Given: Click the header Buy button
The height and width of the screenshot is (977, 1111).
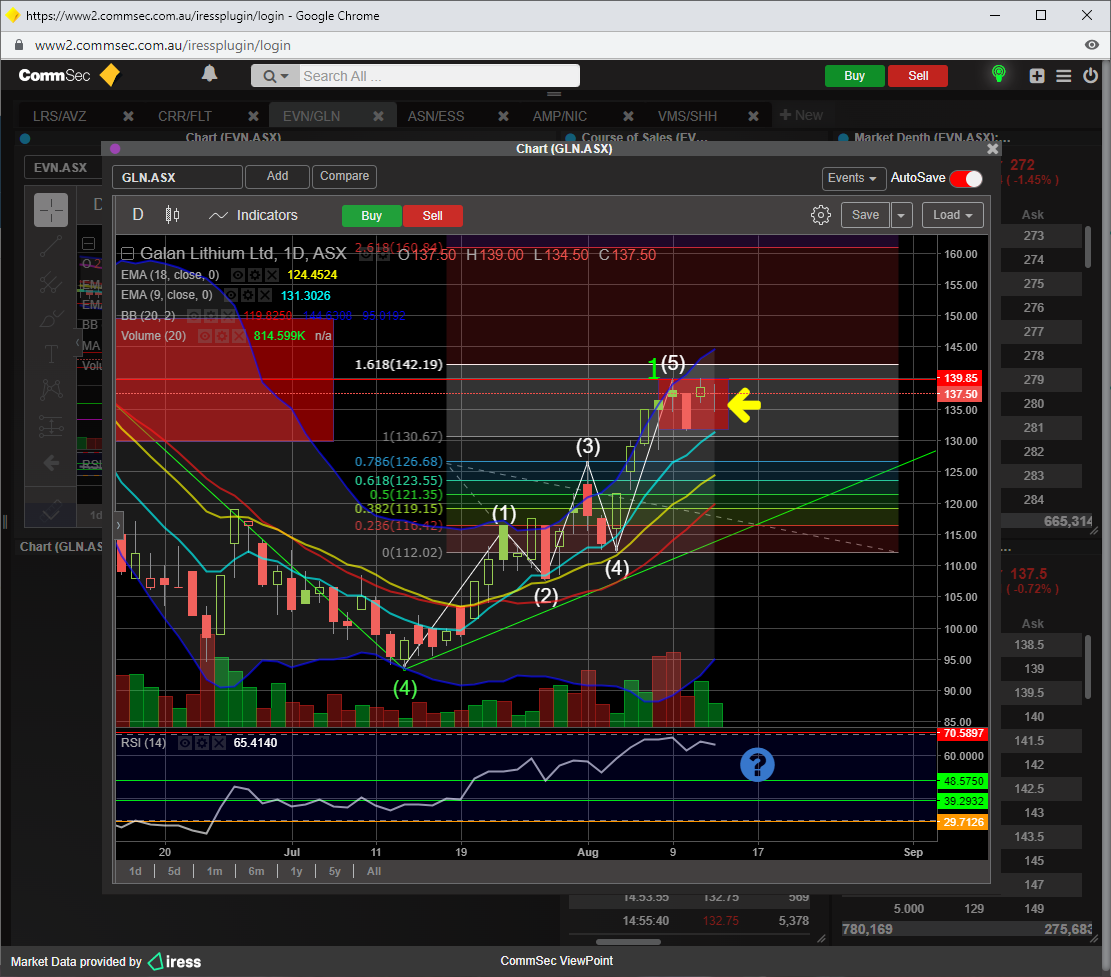Looking at the screenshot, I should pyautogui.click(x=855, y=76).
